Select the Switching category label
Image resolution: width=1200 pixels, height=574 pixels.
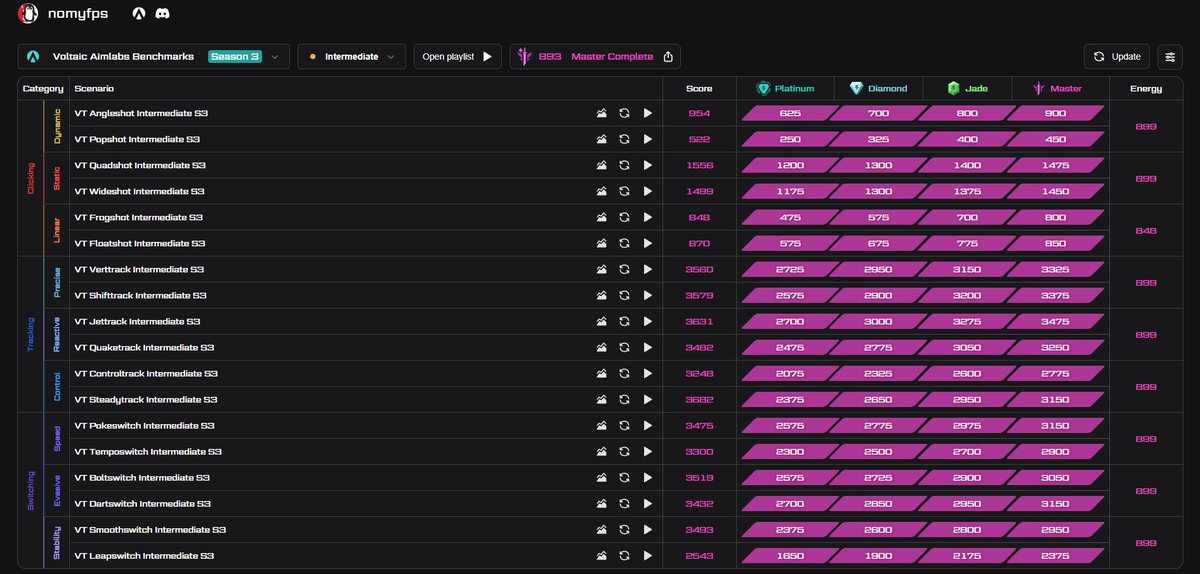[x=30, y=490]
